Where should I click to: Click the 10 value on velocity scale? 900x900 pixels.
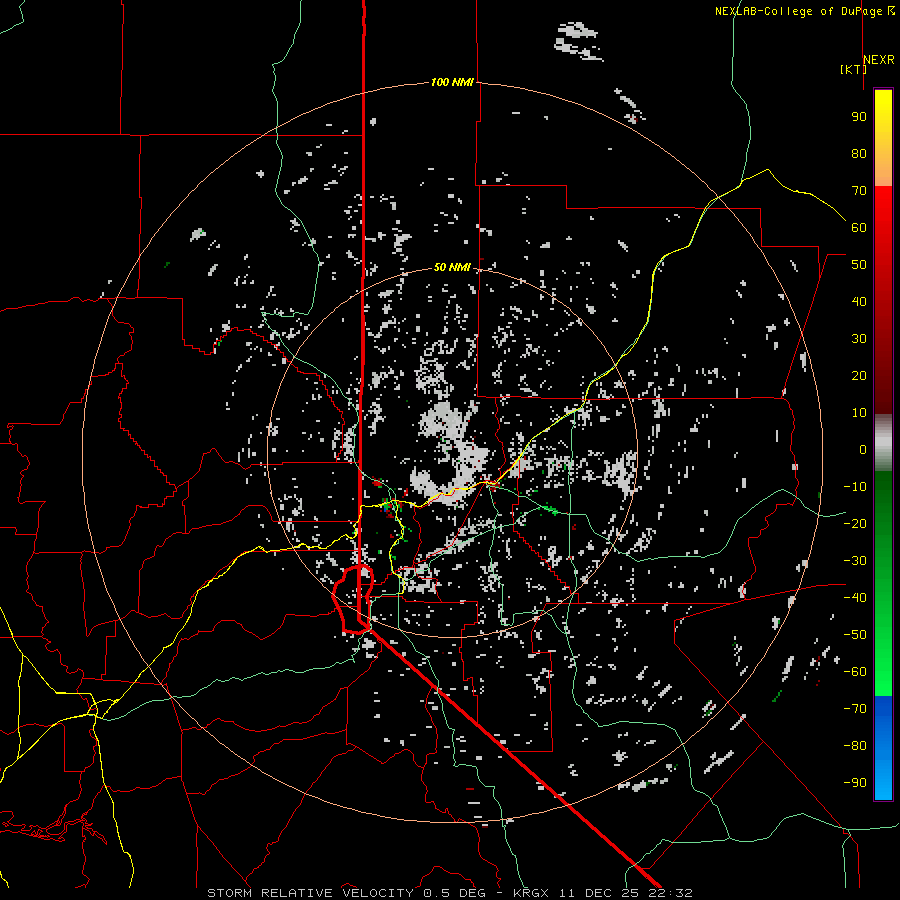pos(859,413)
